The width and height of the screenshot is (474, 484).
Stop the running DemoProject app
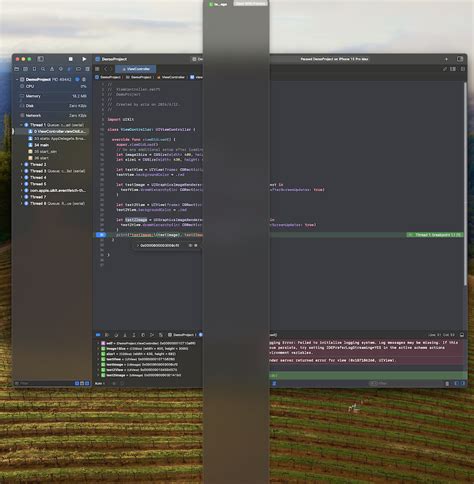71,59
